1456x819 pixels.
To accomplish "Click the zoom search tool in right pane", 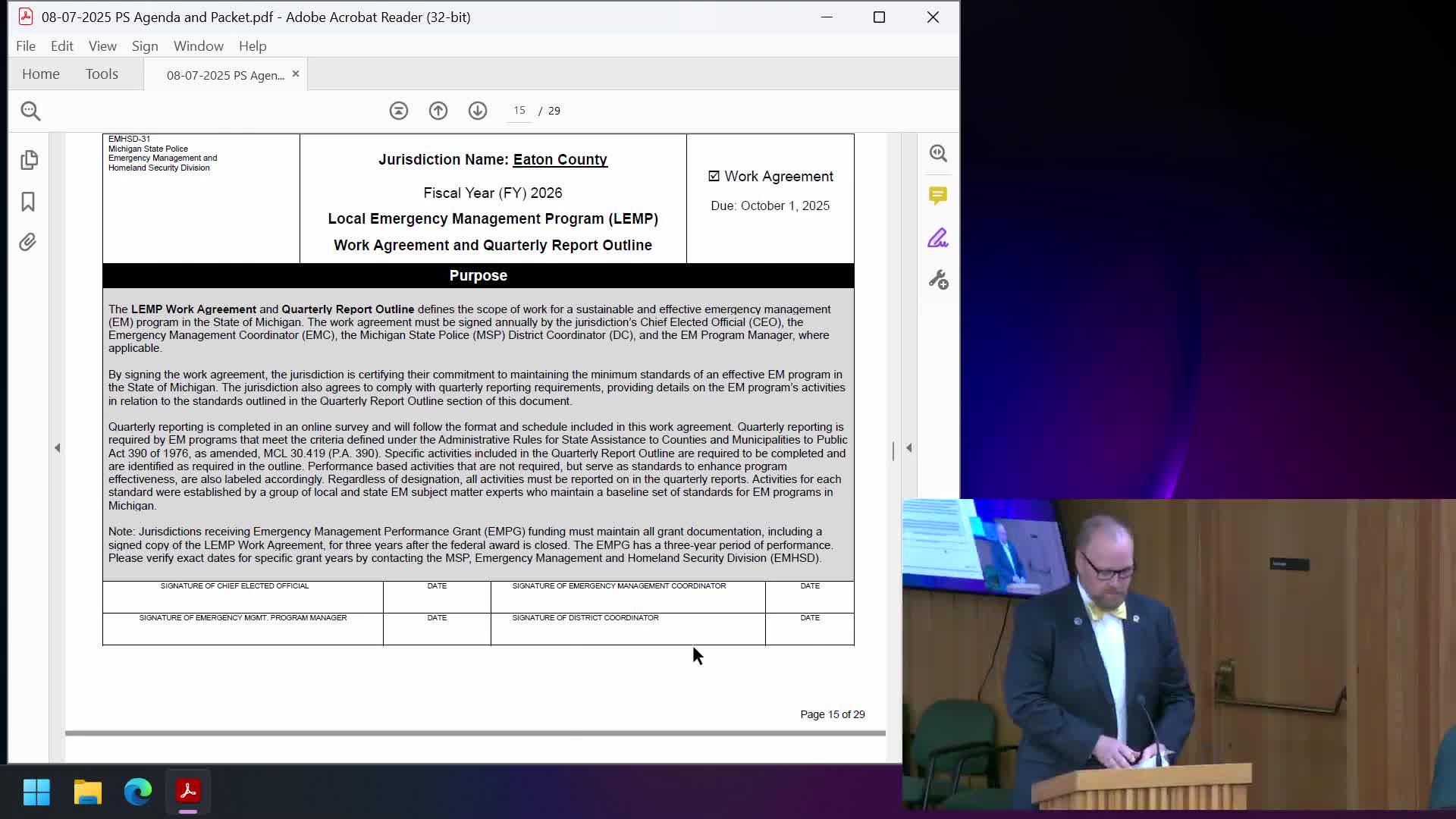I will [x=938, y=154].
